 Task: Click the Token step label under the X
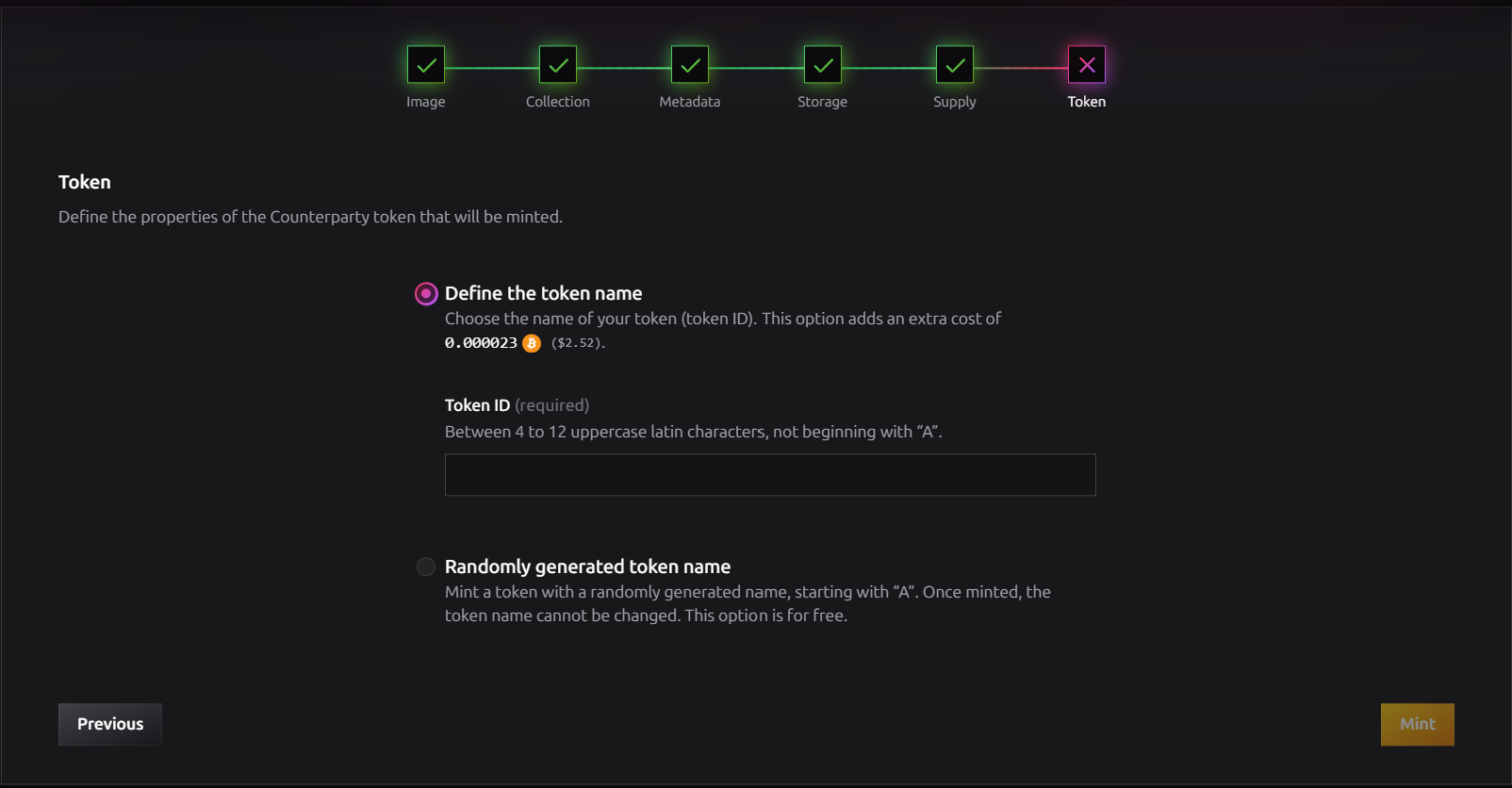pos(1087,102)
